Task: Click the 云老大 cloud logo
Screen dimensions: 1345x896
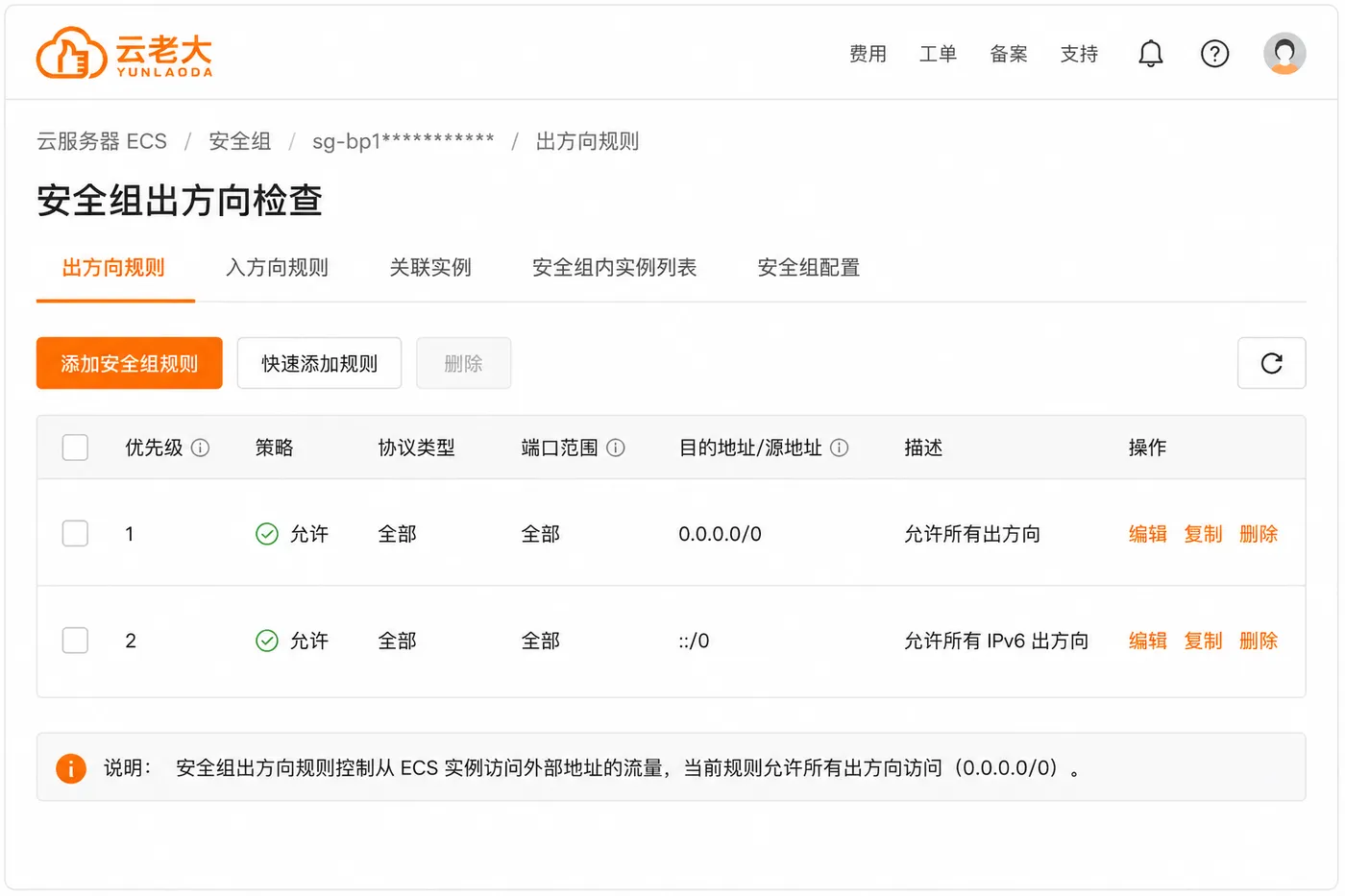Action: 124,53
